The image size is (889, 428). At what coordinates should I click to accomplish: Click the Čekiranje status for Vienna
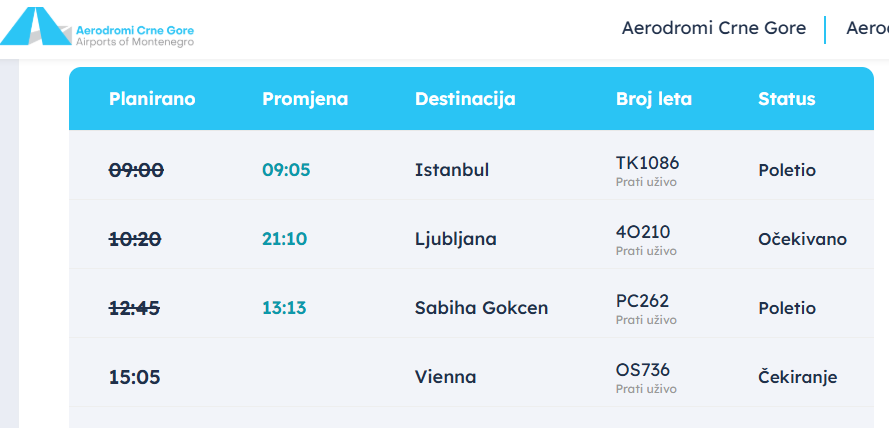[x=797, y=377]
